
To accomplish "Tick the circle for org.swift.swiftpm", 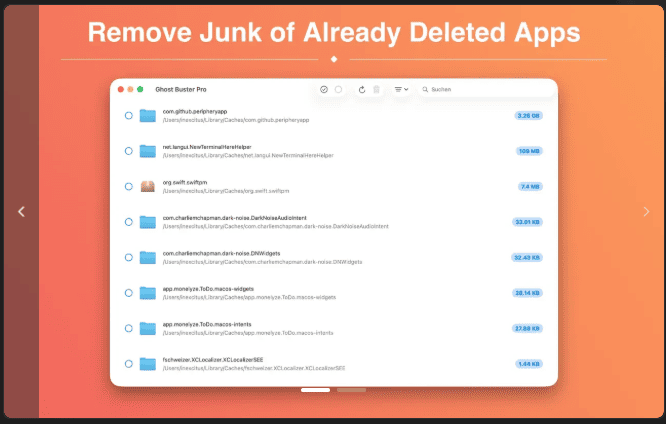I will click(x=128, y=186).
